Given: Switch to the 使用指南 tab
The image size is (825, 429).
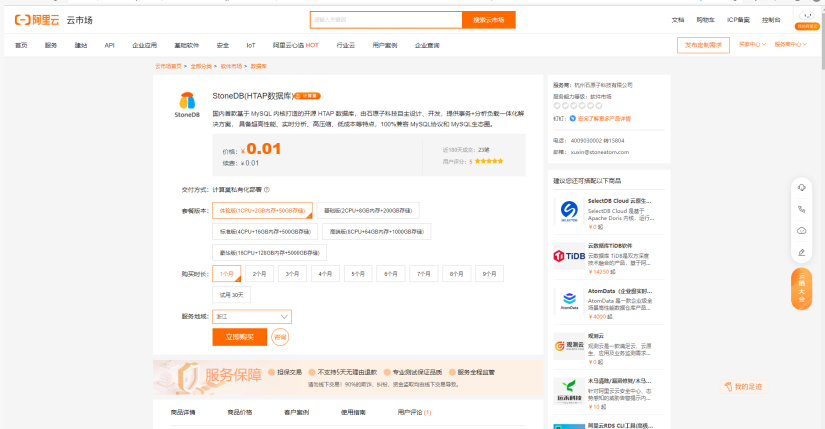Looking at the screenshot, I should tap(353, 412).
